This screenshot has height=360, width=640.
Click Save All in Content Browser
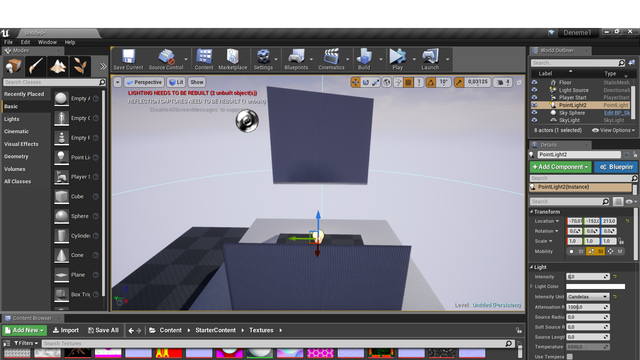(x=103, y=330)
